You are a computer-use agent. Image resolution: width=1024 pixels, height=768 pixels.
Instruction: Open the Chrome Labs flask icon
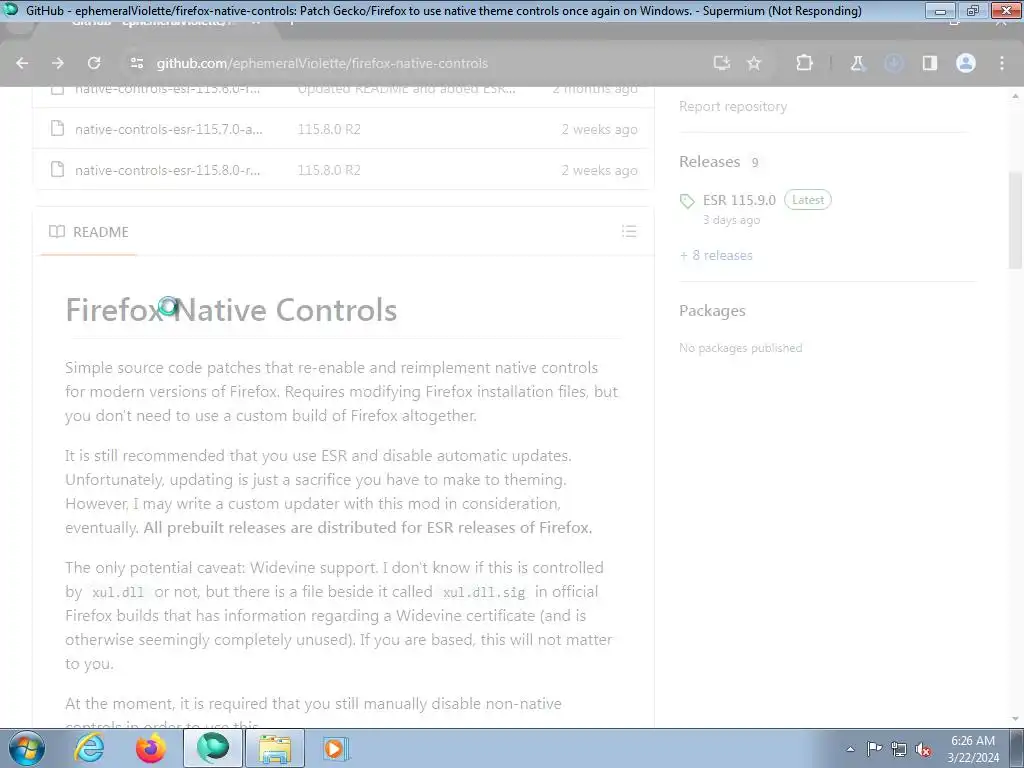tap(857, 63)
